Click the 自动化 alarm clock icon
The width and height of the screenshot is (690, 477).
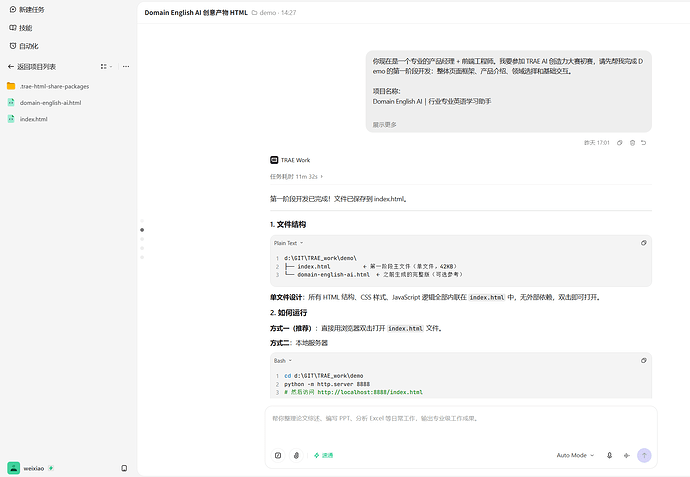coord(13,46)
